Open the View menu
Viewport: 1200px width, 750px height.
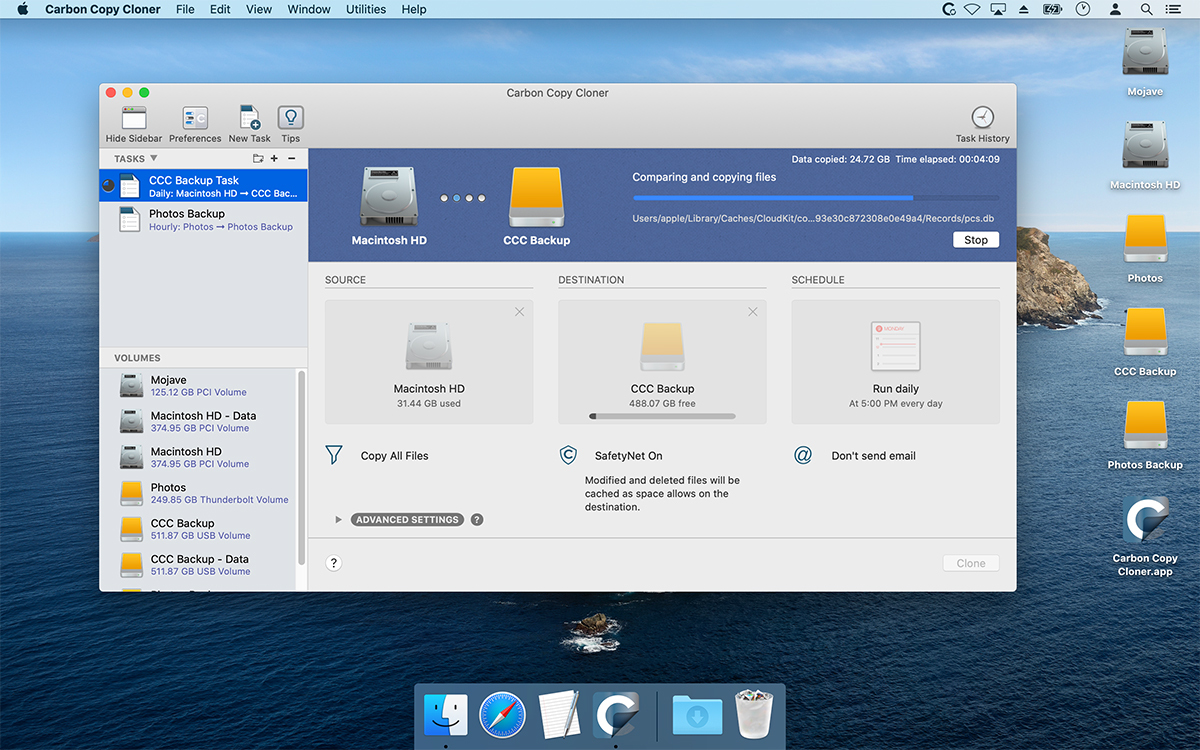point(259,9)
